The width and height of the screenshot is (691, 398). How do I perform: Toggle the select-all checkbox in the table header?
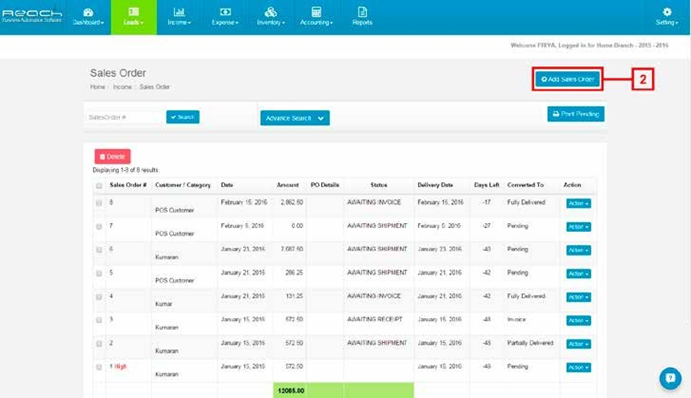click(99, 186)
